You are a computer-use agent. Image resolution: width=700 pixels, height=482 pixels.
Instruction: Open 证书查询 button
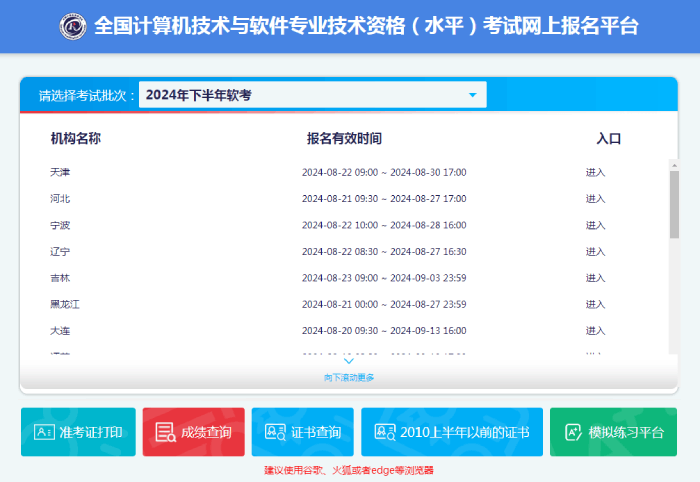[302, 432]
